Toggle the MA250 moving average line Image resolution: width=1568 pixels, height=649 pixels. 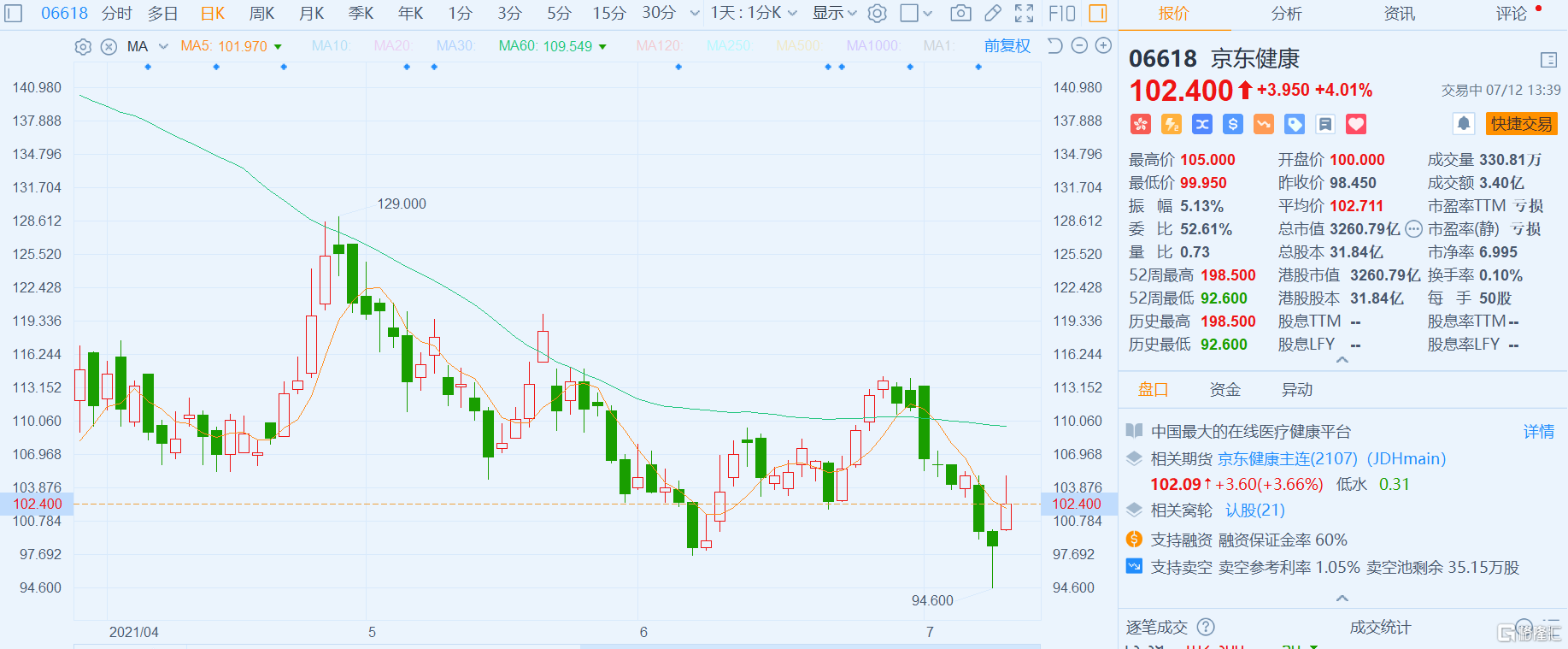point(729,46)
